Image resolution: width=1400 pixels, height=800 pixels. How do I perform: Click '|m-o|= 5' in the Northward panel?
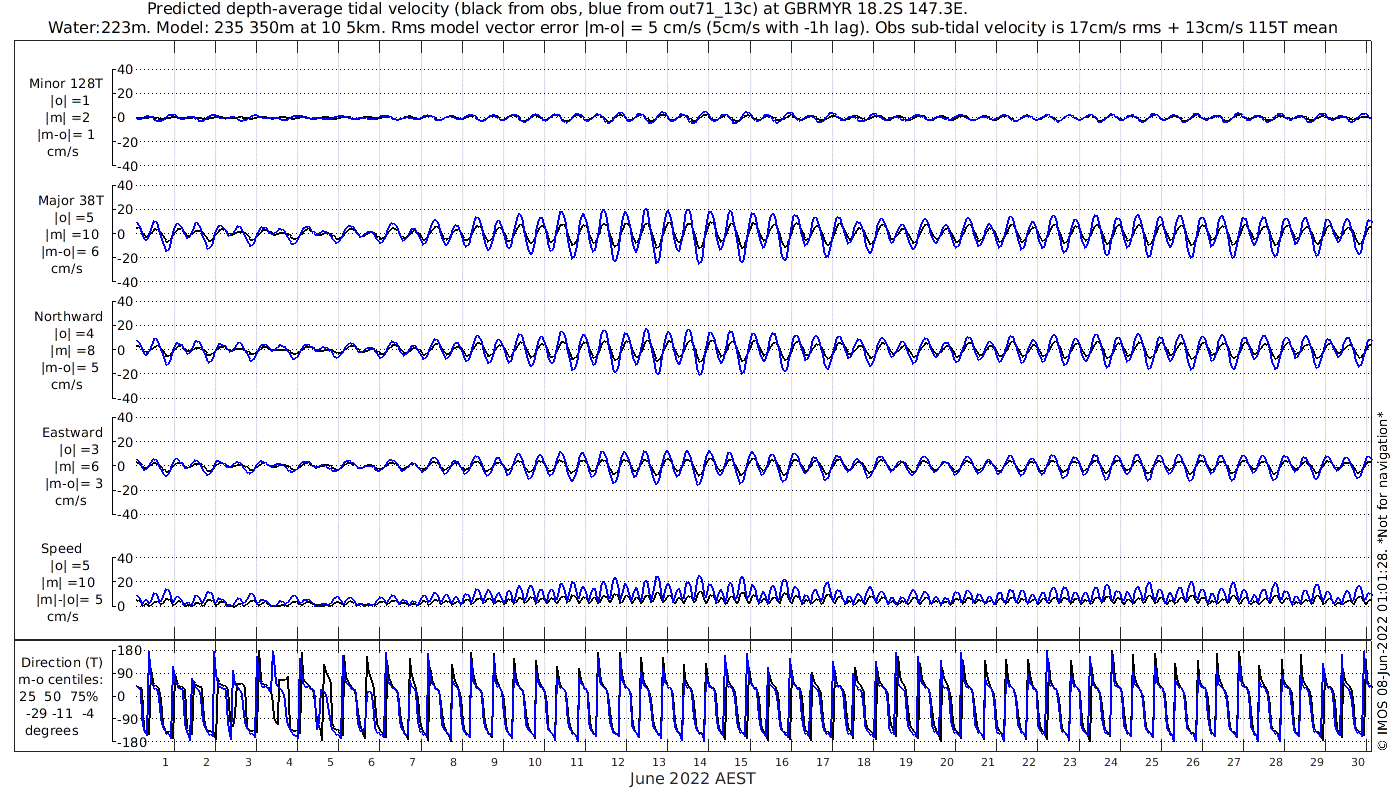coord(70,367)
